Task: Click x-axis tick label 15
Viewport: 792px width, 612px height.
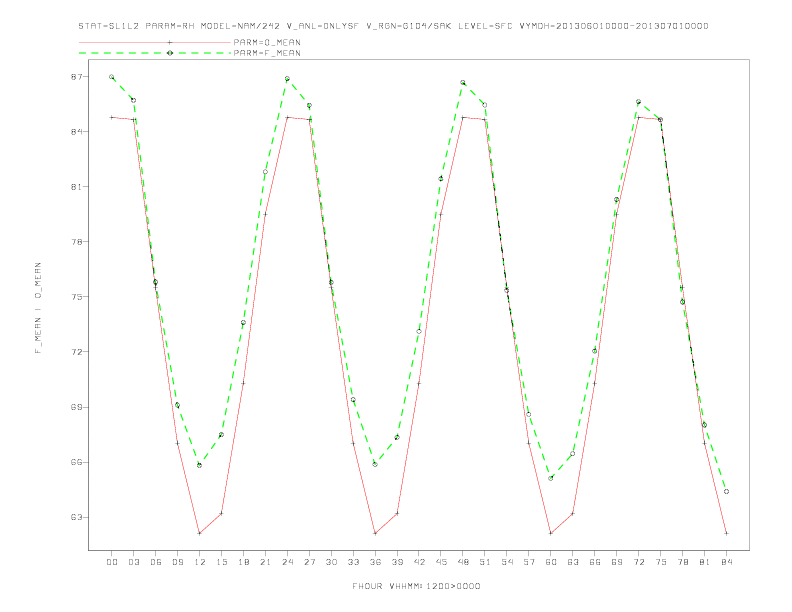Action: 221,562
